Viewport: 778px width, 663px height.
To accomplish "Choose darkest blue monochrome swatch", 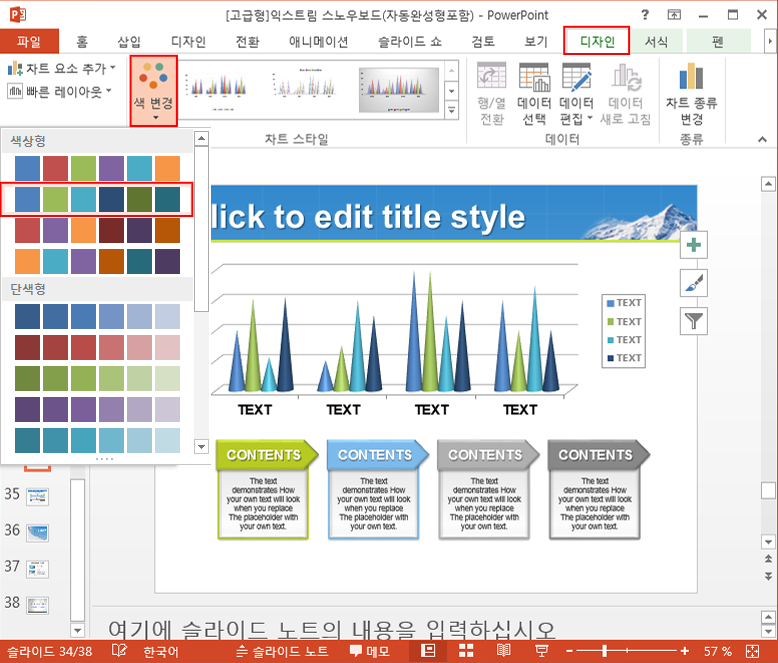I will click(x=27, y=317).
